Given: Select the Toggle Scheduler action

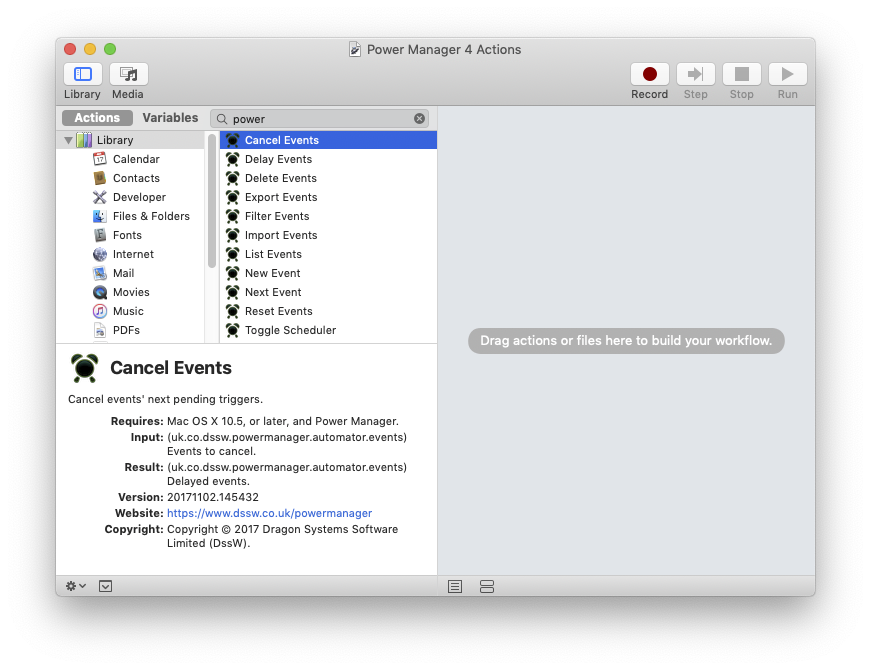Looking at the screenshot, I should [x=328, y=330].
